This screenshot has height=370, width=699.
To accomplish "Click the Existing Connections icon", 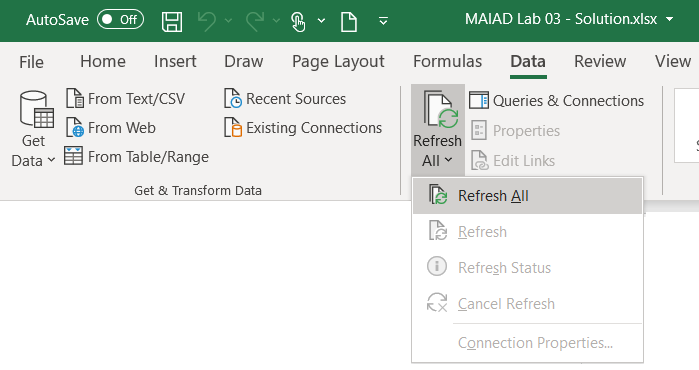I will click(x=233, y=127).
